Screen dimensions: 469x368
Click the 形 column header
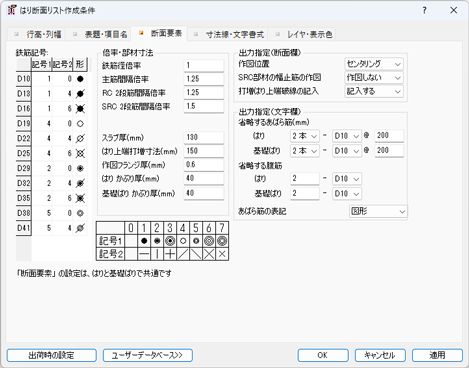(x=80, y=64)
